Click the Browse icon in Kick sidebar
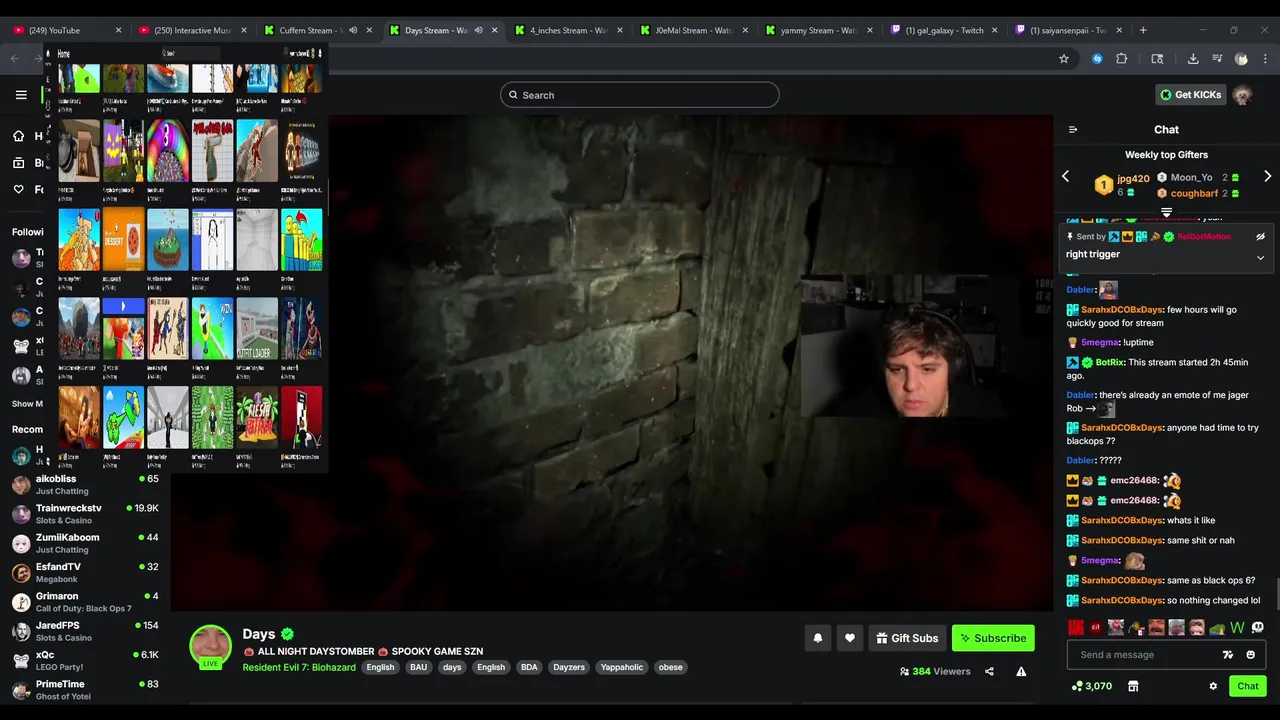This screenshot has height=720, width=1280. [18, 163]
